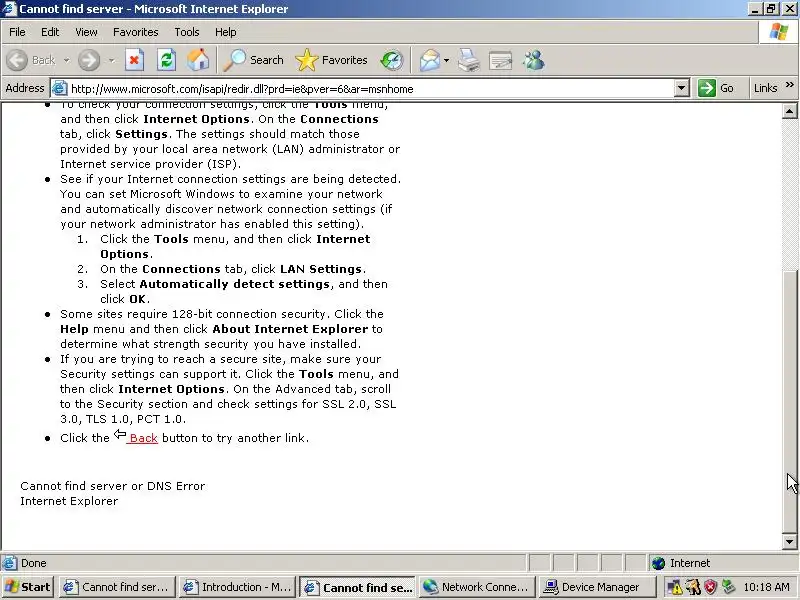Click inside the address URL field
Screen dimensions: 800x600
[x=367, y=88]
